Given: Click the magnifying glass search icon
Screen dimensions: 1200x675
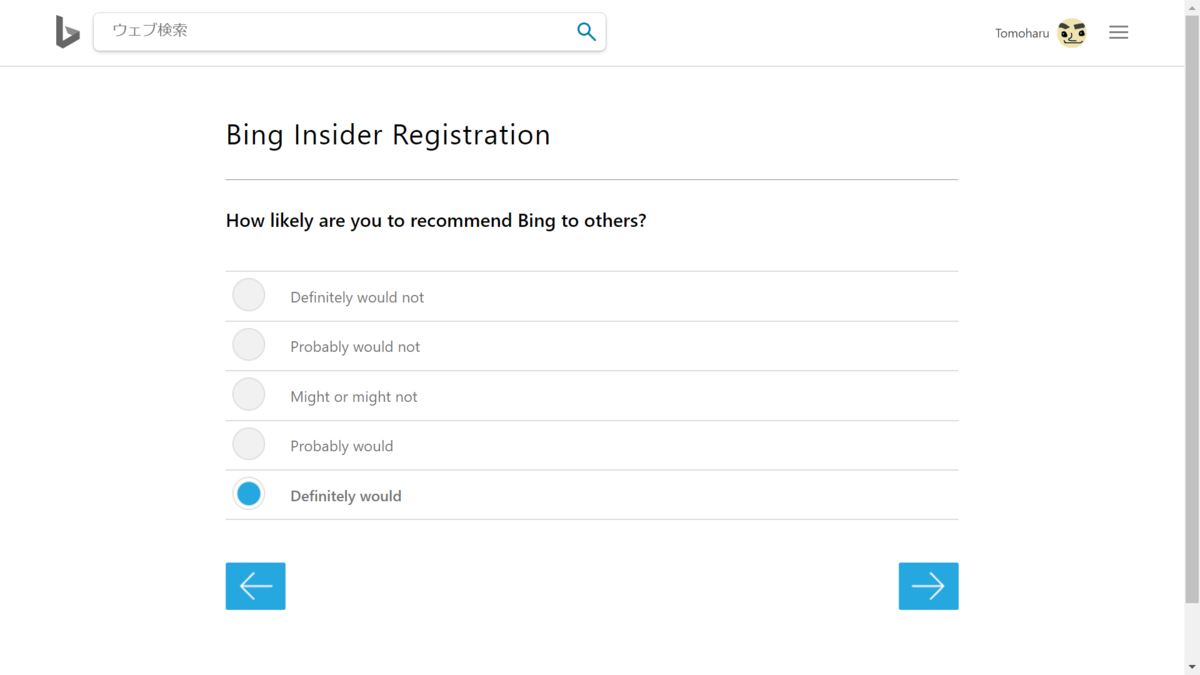Looking at the screenshot, I should [x=586, y=32].
